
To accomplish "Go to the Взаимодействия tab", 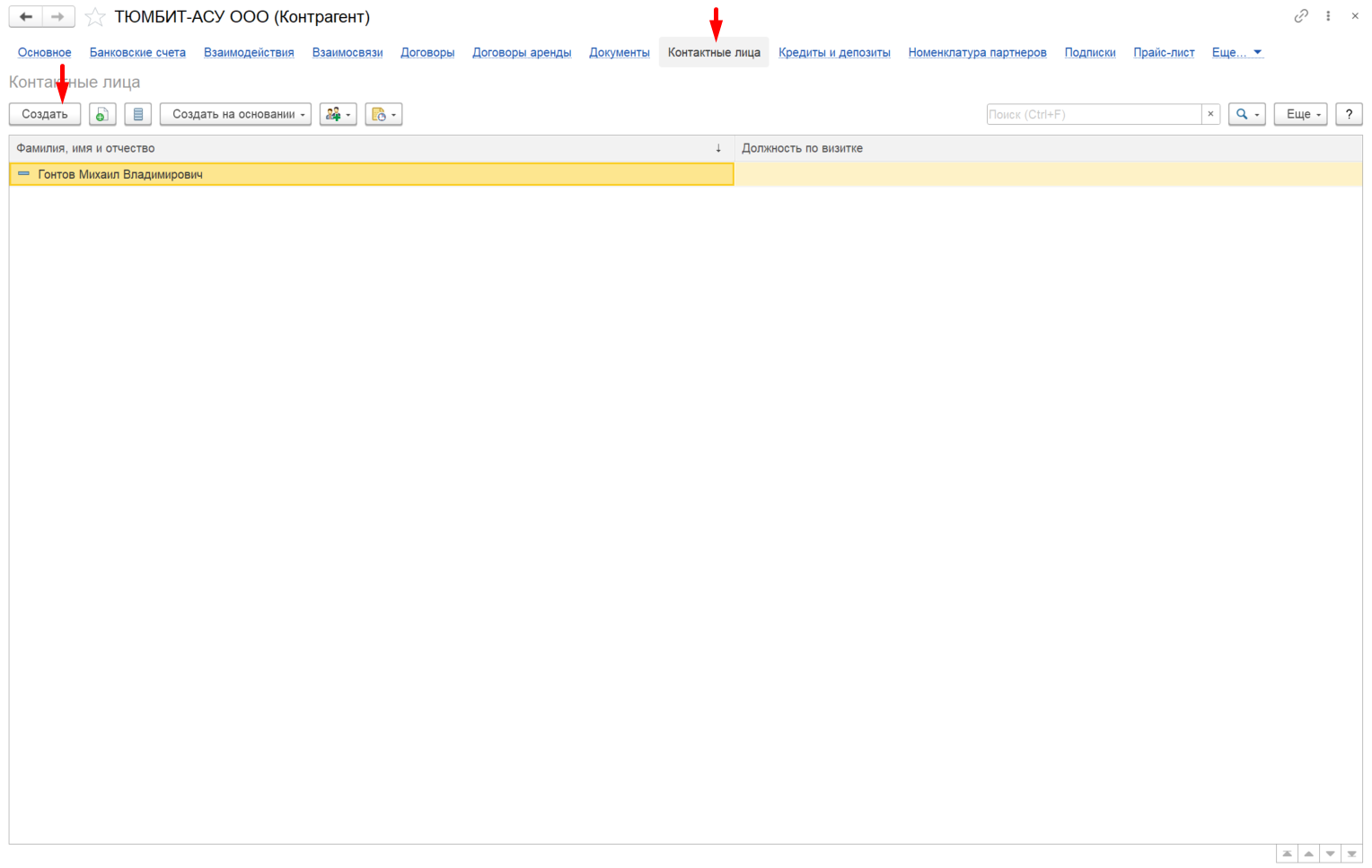I will (x=249, y=52).
